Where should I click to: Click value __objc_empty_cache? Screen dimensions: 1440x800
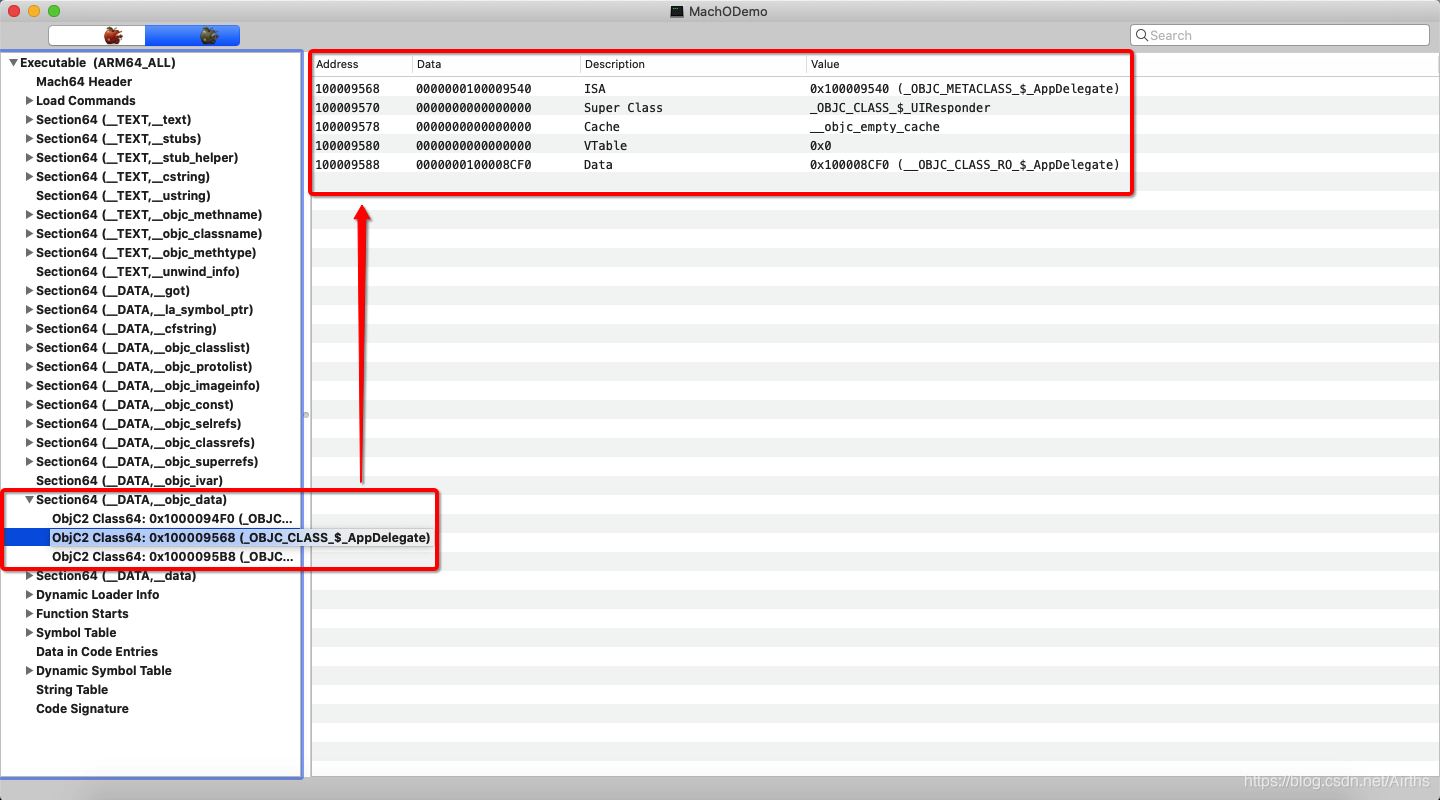(875, 127)
